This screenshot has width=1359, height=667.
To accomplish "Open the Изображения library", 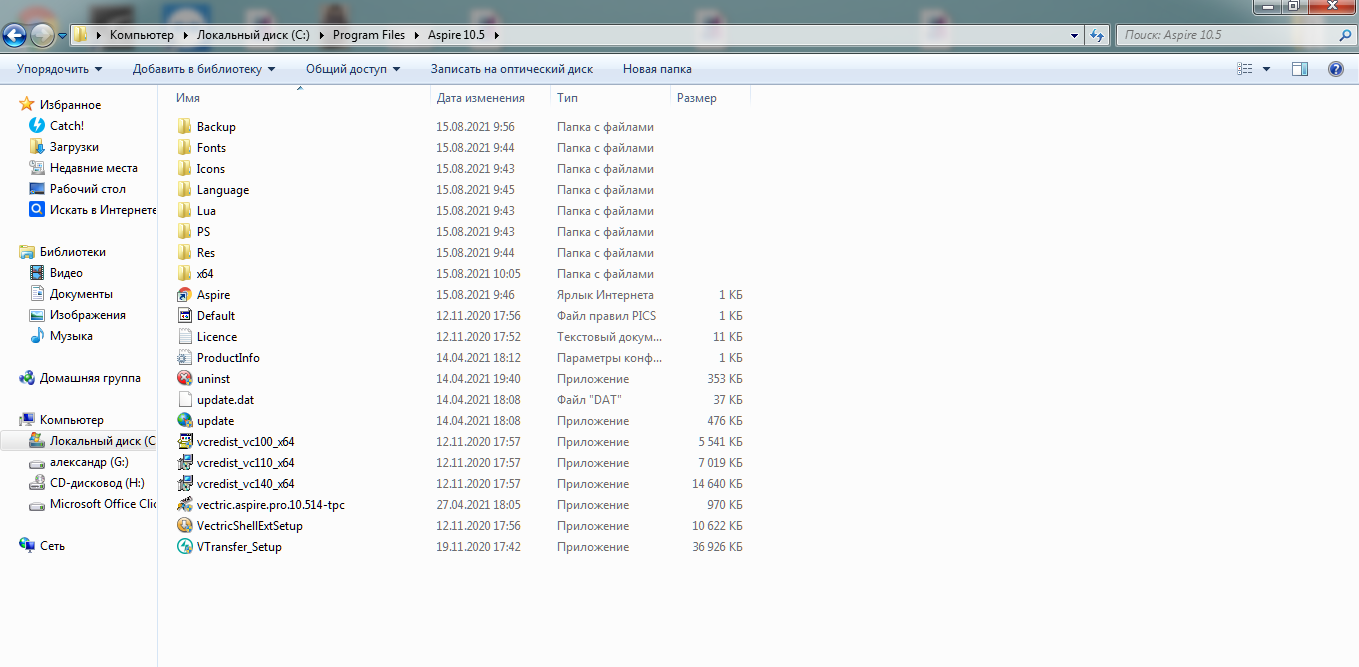I will (x=88, y=315).
